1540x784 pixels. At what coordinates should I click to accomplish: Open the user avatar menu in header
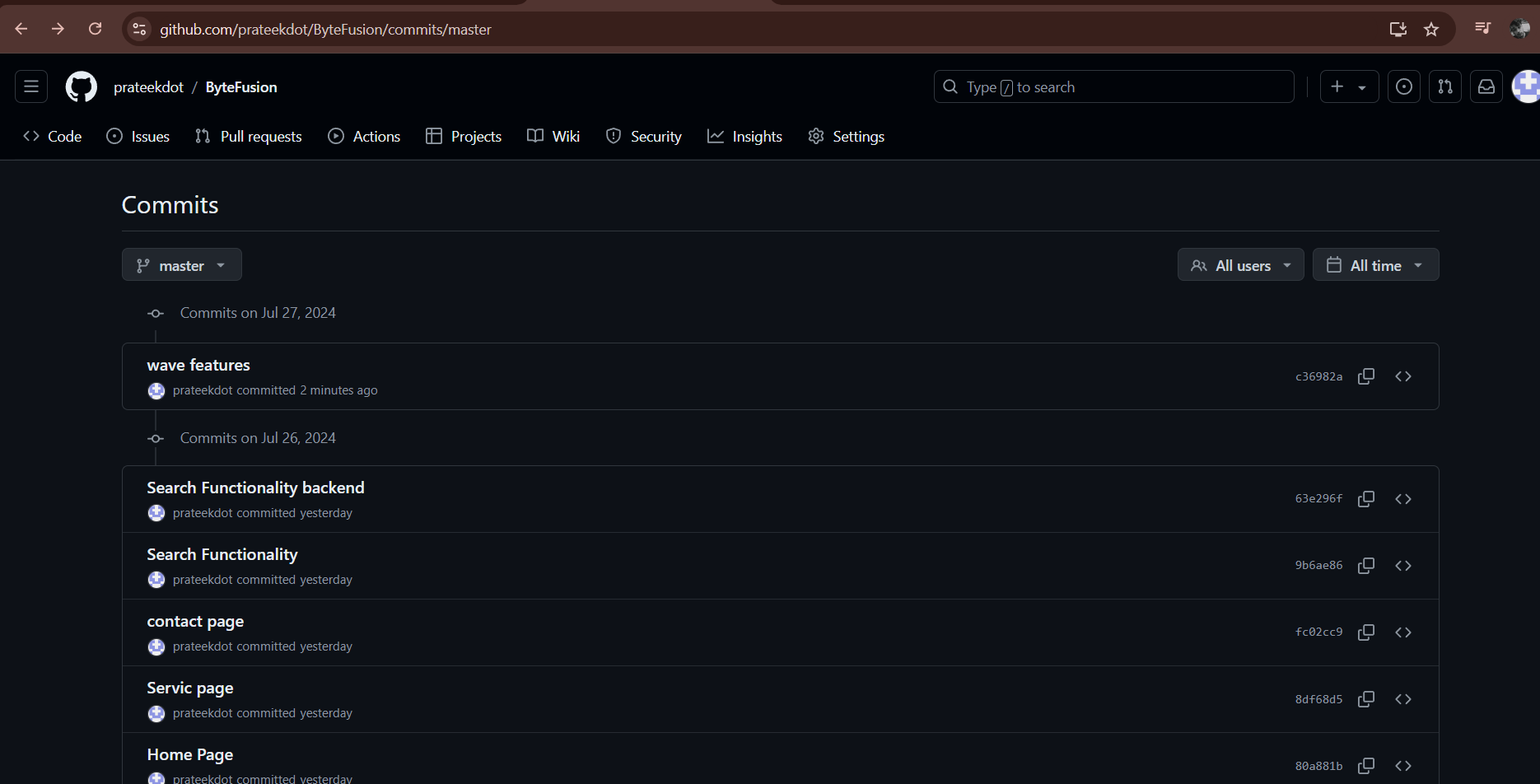tap(1527, 86)
